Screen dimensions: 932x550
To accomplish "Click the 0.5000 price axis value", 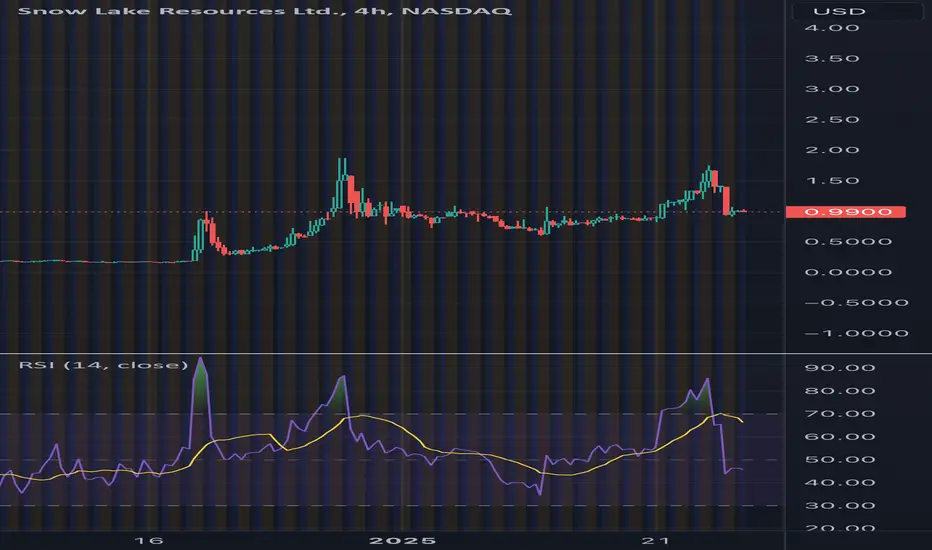I will point(848,241).
